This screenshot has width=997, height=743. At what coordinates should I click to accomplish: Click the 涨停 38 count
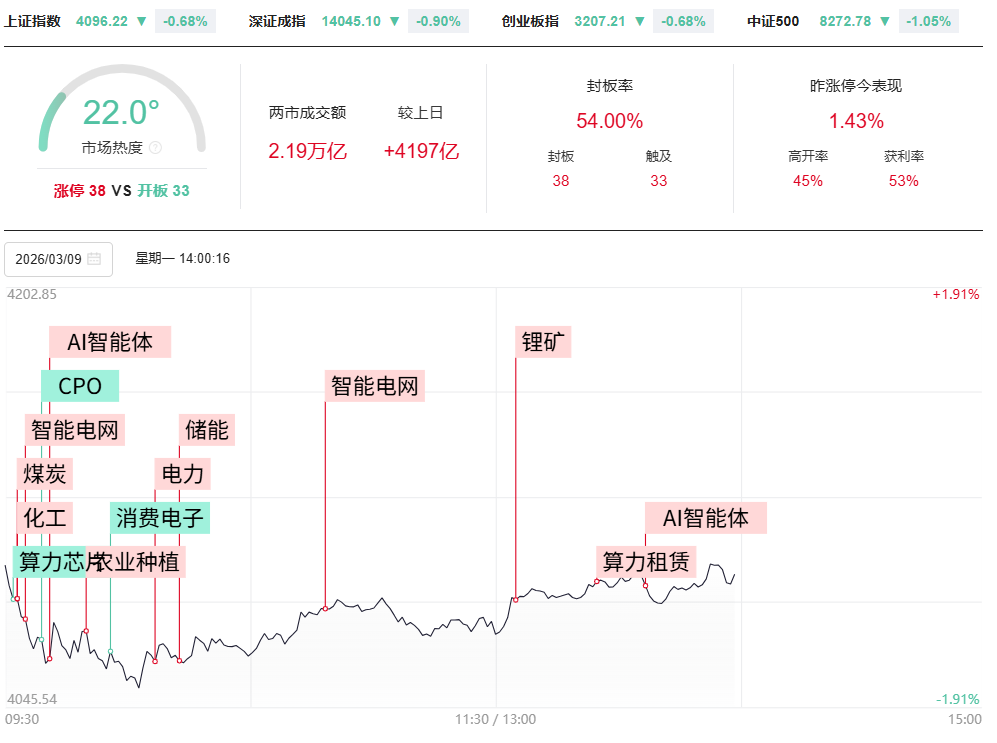[x=80, y=190]
